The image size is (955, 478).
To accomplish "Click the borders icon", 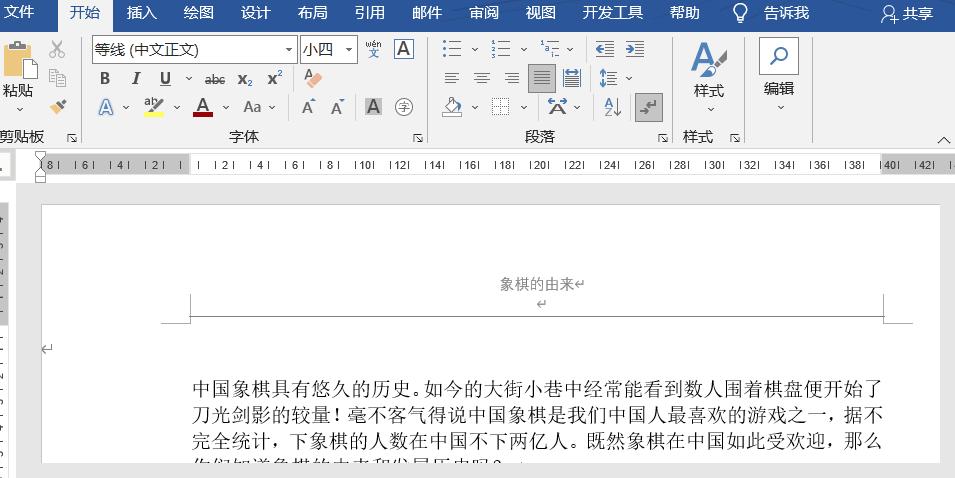I will pyautogui.click(x=501, y=107).
